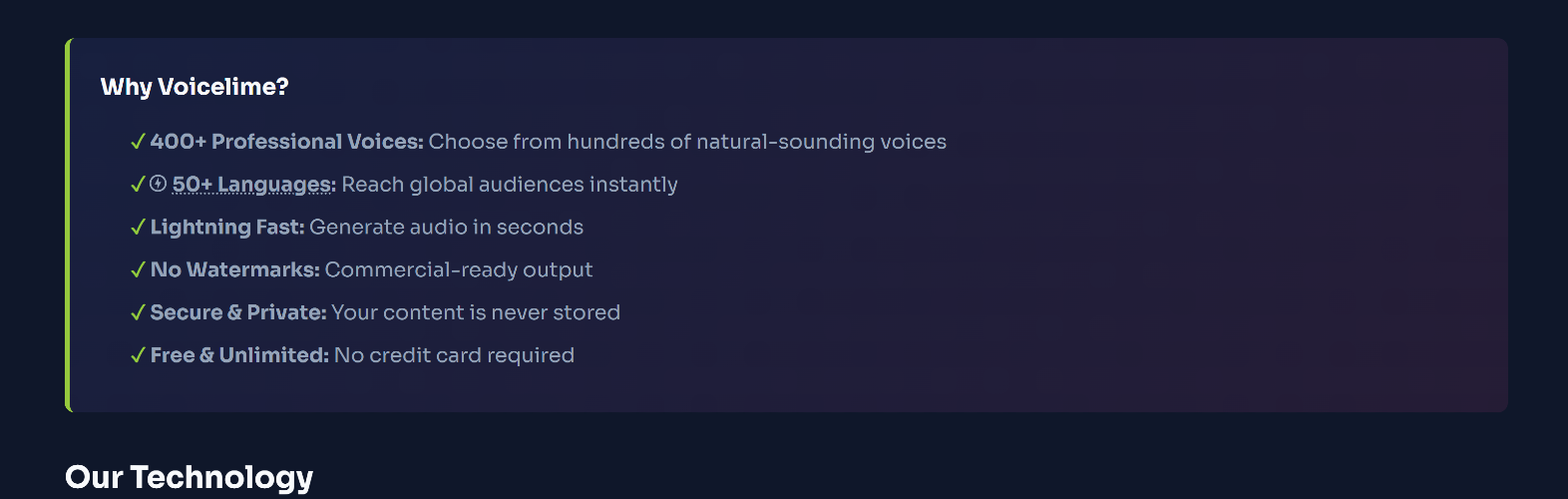Click 'Generate audio in seconds' text
The image size is (1568, 499).
click(x=446, y=228)
